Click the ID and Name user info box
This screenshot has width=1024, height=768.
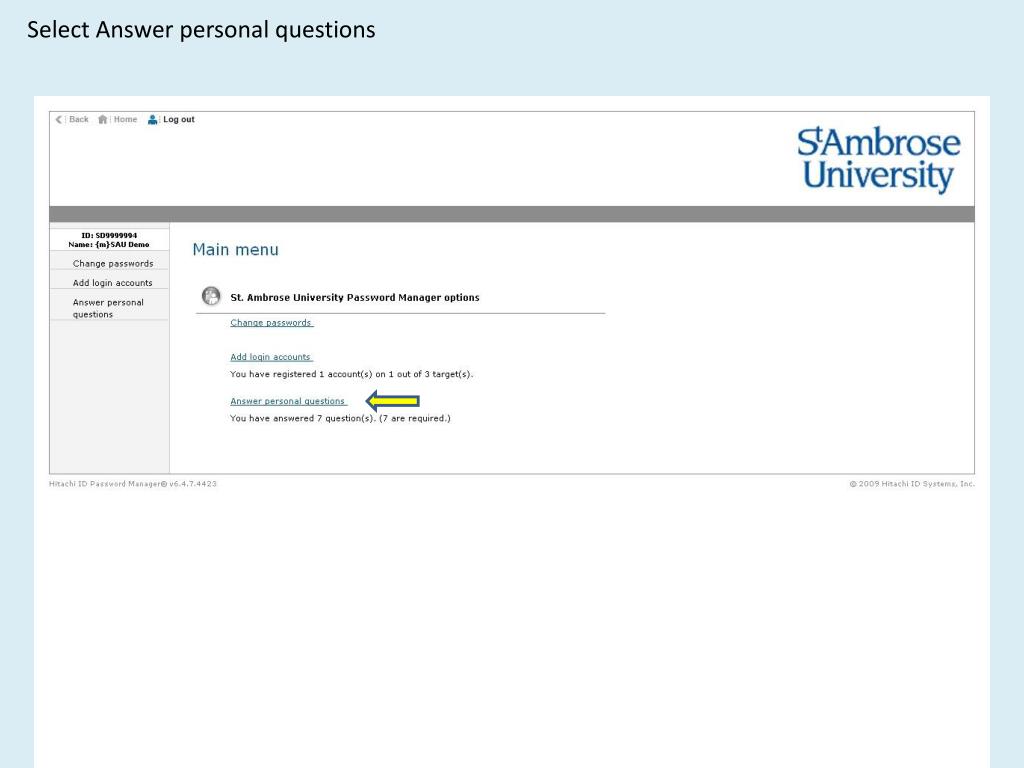(x=109, y=240)
